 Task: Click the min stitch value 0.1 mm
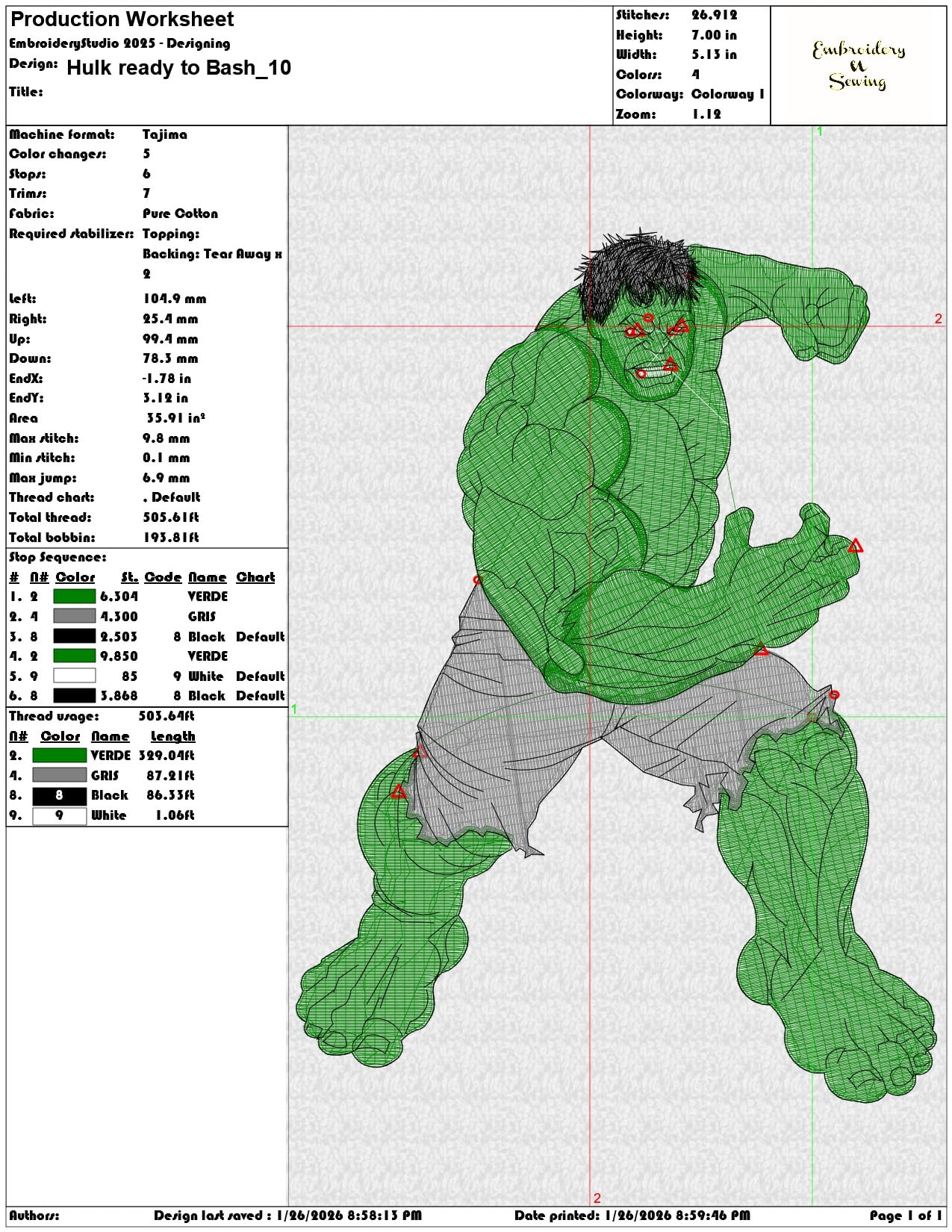coord(167,458)
